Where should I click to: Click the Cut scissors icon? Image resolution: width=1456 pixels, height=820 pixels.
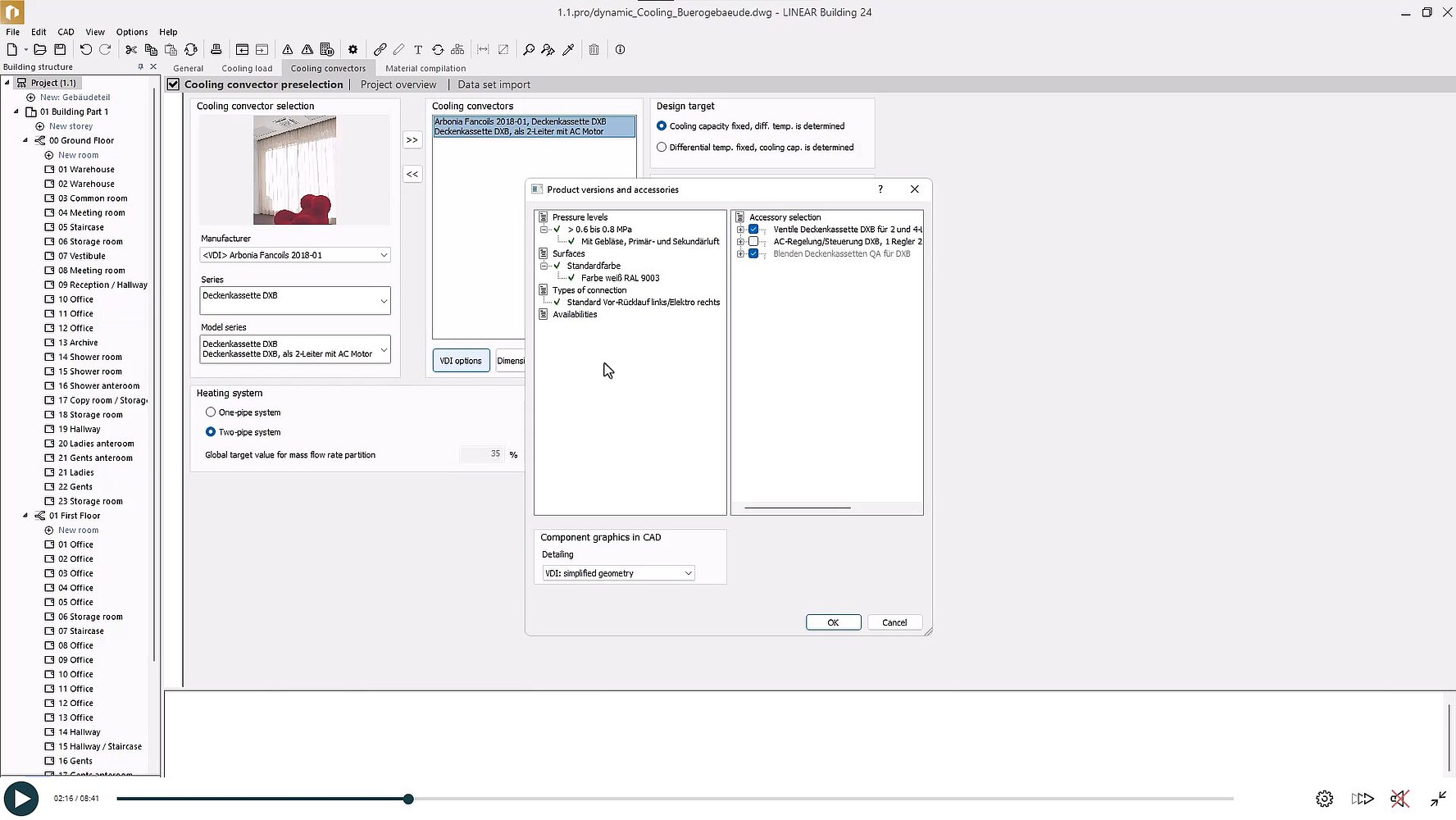click(x=131, y=49)
